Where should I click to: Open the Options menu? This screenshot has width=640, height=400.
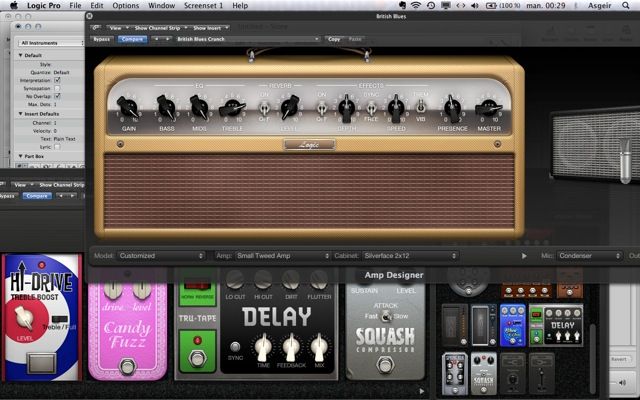[125, 6]
